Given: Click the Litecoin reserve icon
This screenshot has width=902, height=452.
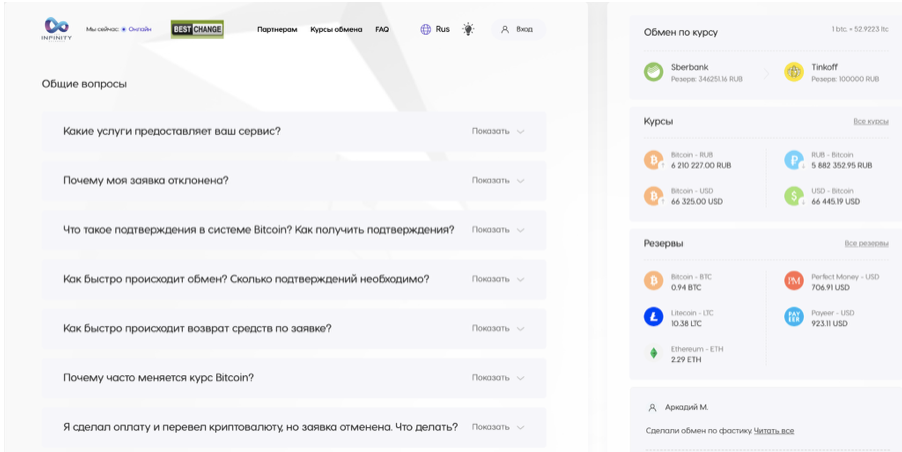Looking at the screenshot, I should click(654, 317).
